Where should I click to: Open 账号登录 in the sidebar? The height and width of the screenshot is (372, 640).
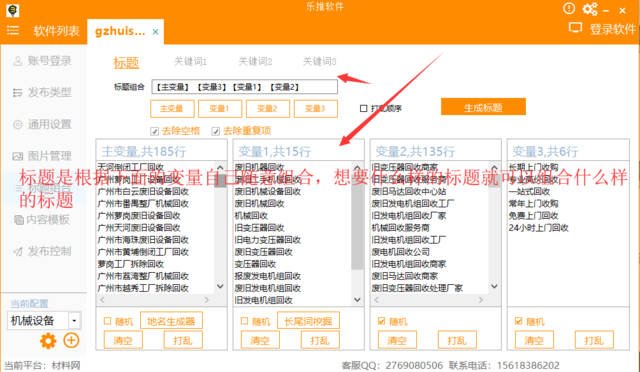pos(43,61)
